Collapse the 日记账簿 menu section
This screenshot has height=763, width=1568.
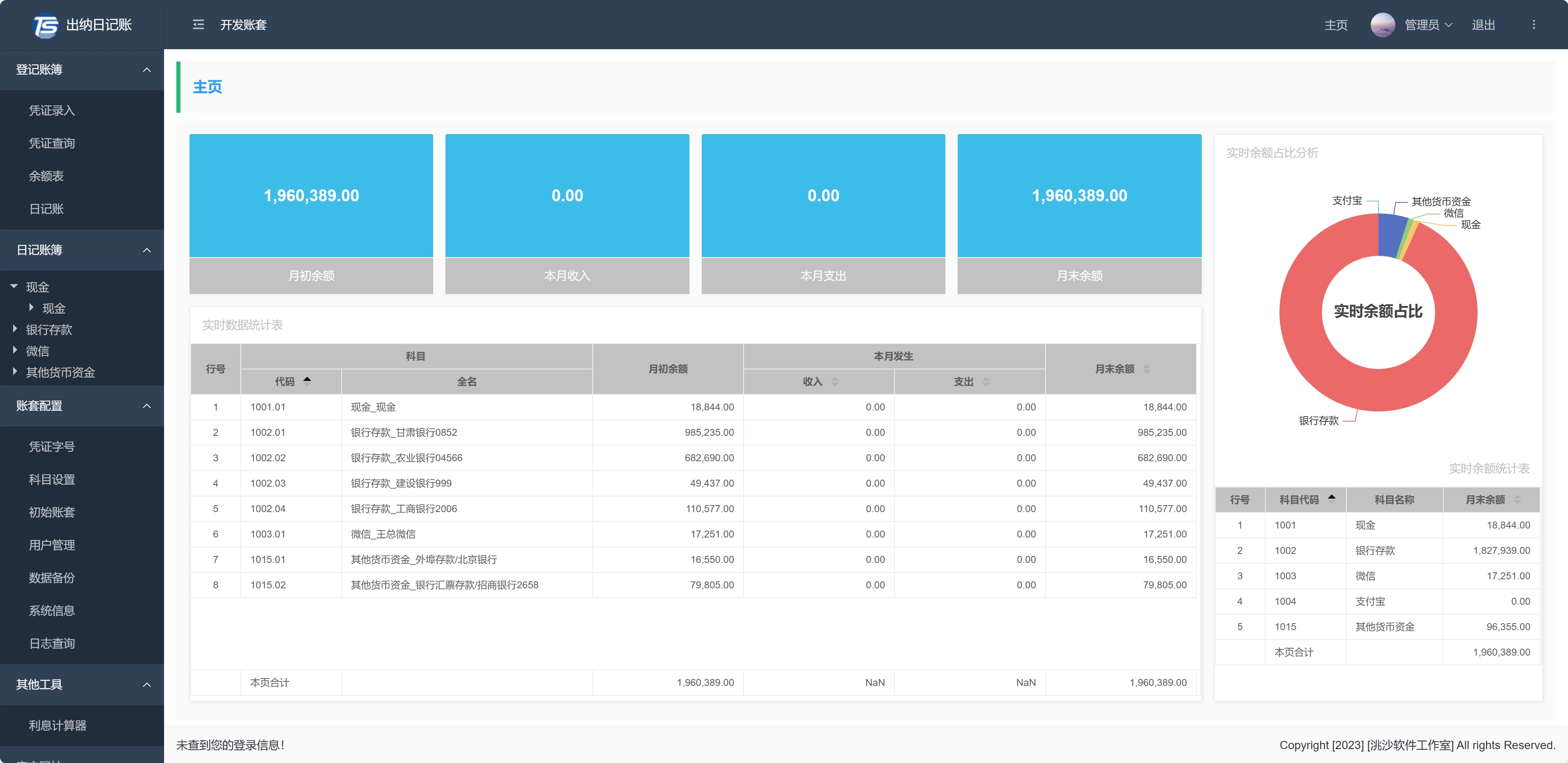pos(82,250)
